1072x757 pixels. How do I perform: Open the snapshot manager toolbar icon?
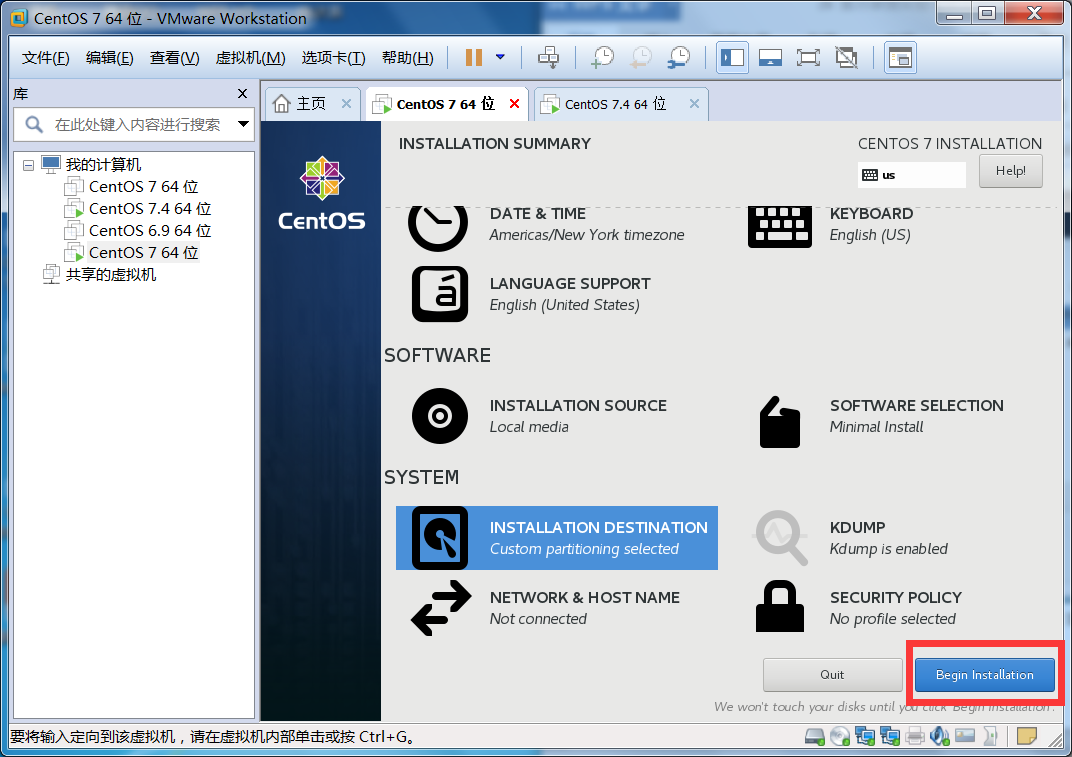(x=679, y=57)
